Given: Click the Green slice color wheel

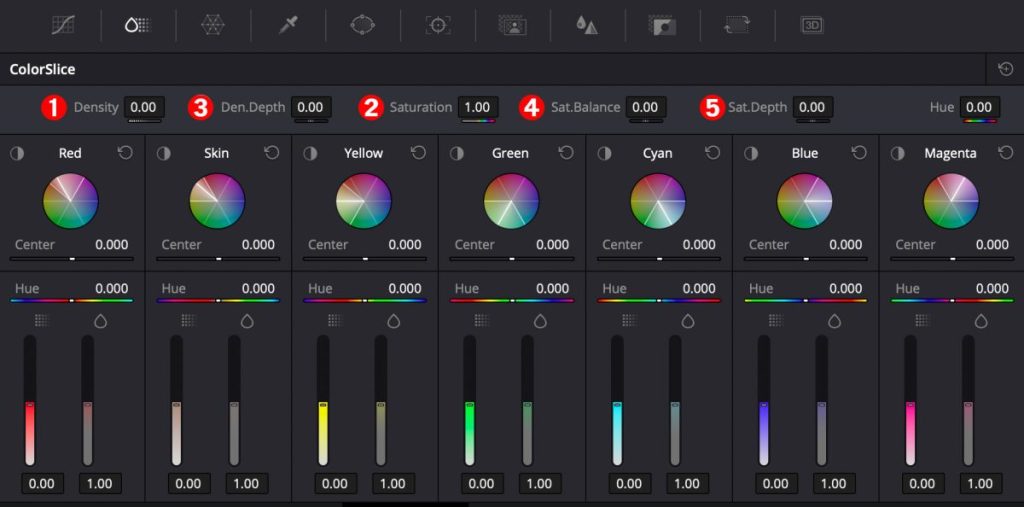Looking at the screenshot, I should click(511, 201).
